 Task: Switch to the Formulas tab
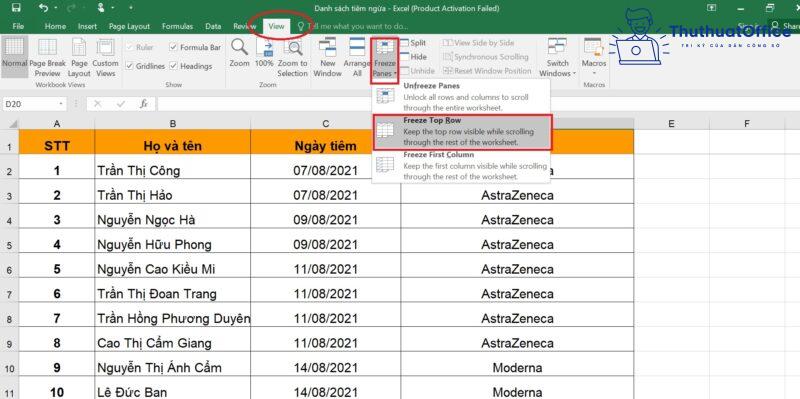tap(178, 26)
